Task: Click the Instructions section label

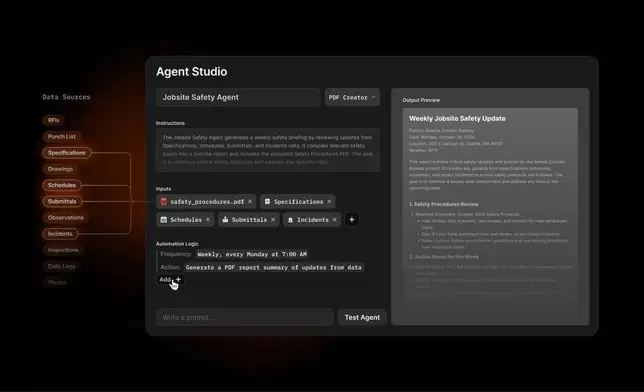Action: point(170,123)
